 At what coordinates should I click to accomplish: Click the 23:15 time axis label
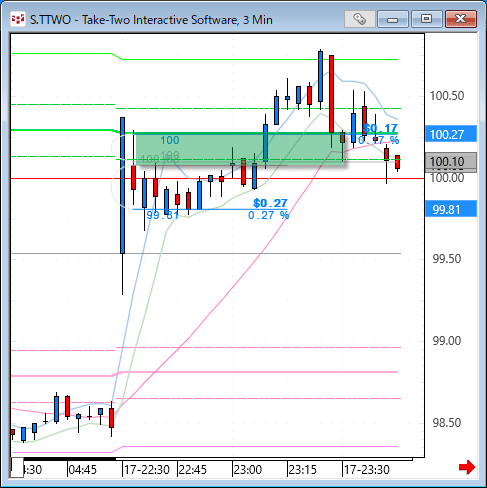tap(303, 470)
